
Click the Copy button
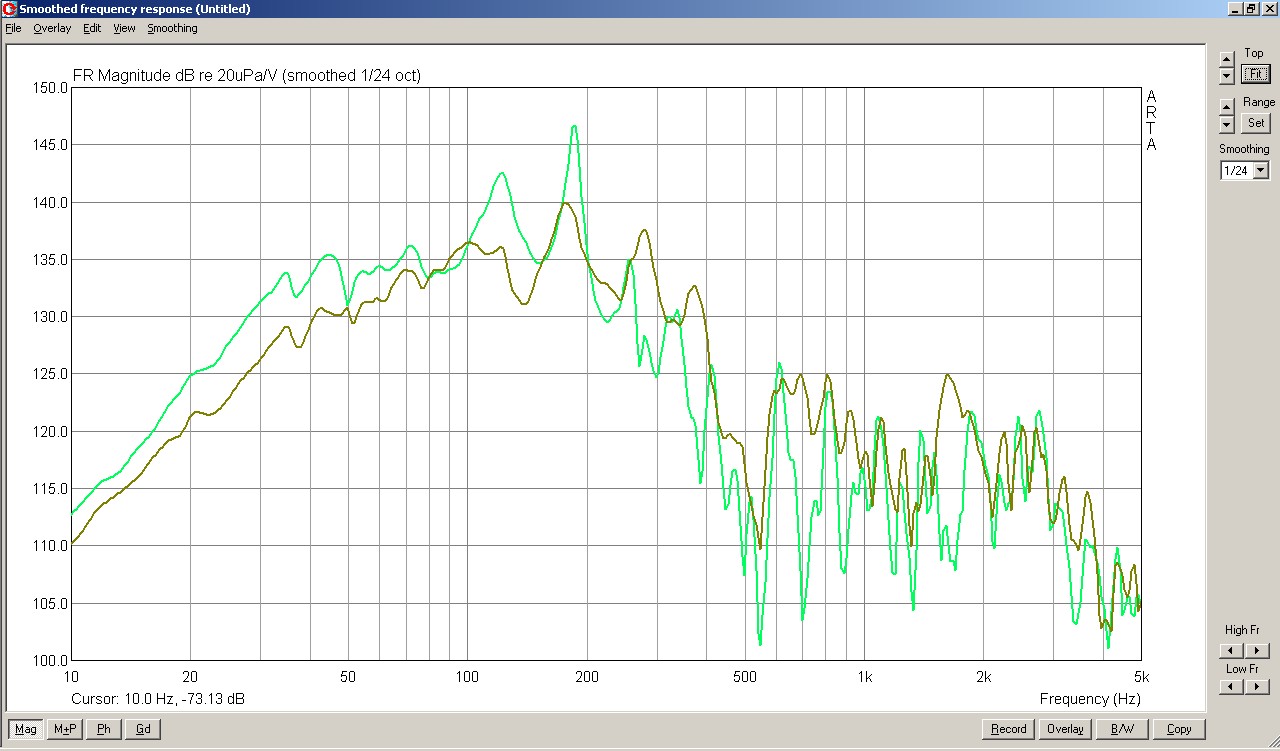(x=1179, y=729)
